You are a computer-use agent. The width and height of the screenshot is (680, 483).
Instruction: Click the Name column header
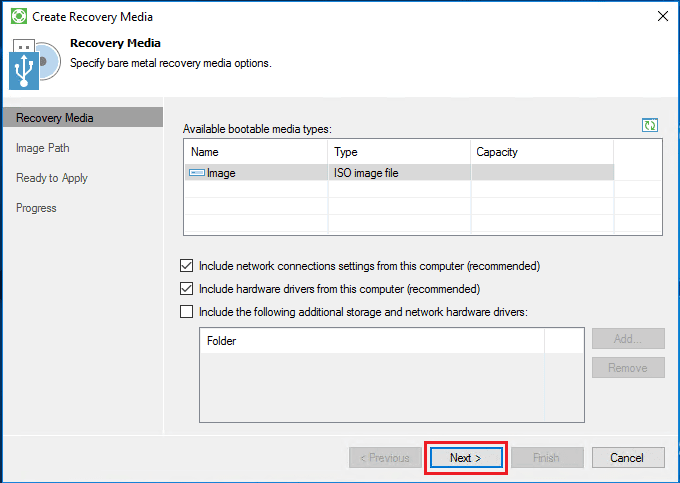256,152
